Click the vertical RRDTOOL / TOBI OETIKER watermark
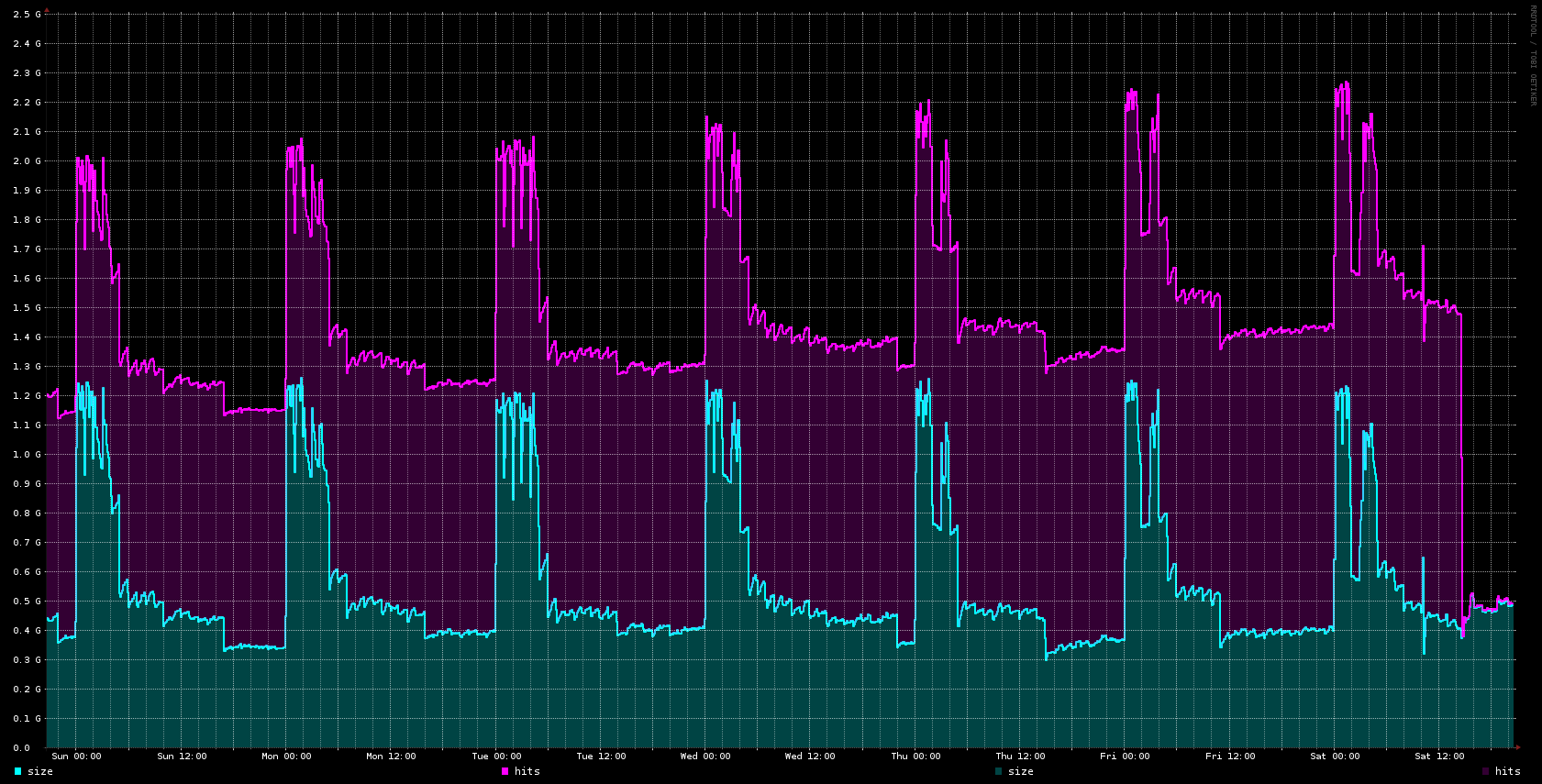1542x784 pixels. [x=1532, y=55]
